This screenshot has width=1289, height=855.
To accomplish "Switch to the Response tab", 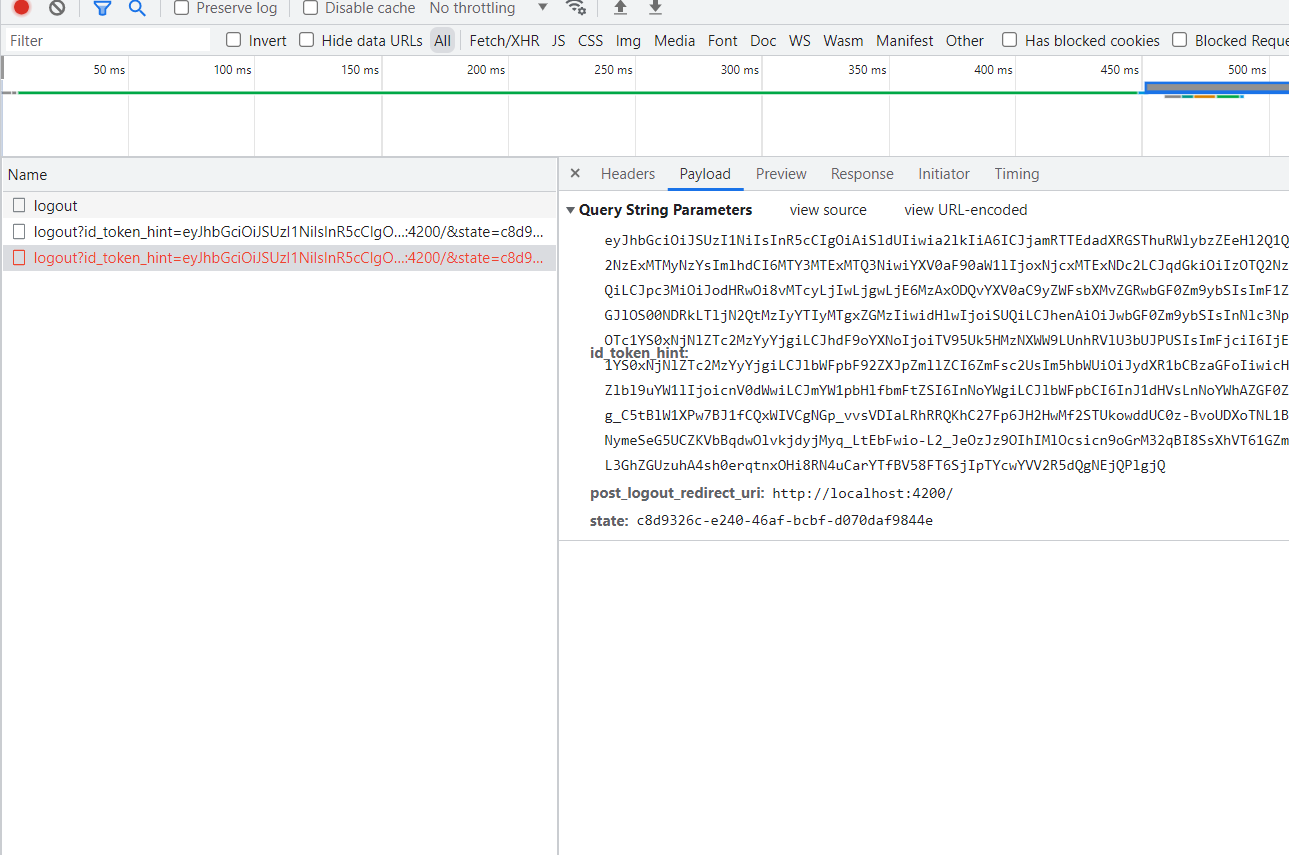I will coord(862,174).
